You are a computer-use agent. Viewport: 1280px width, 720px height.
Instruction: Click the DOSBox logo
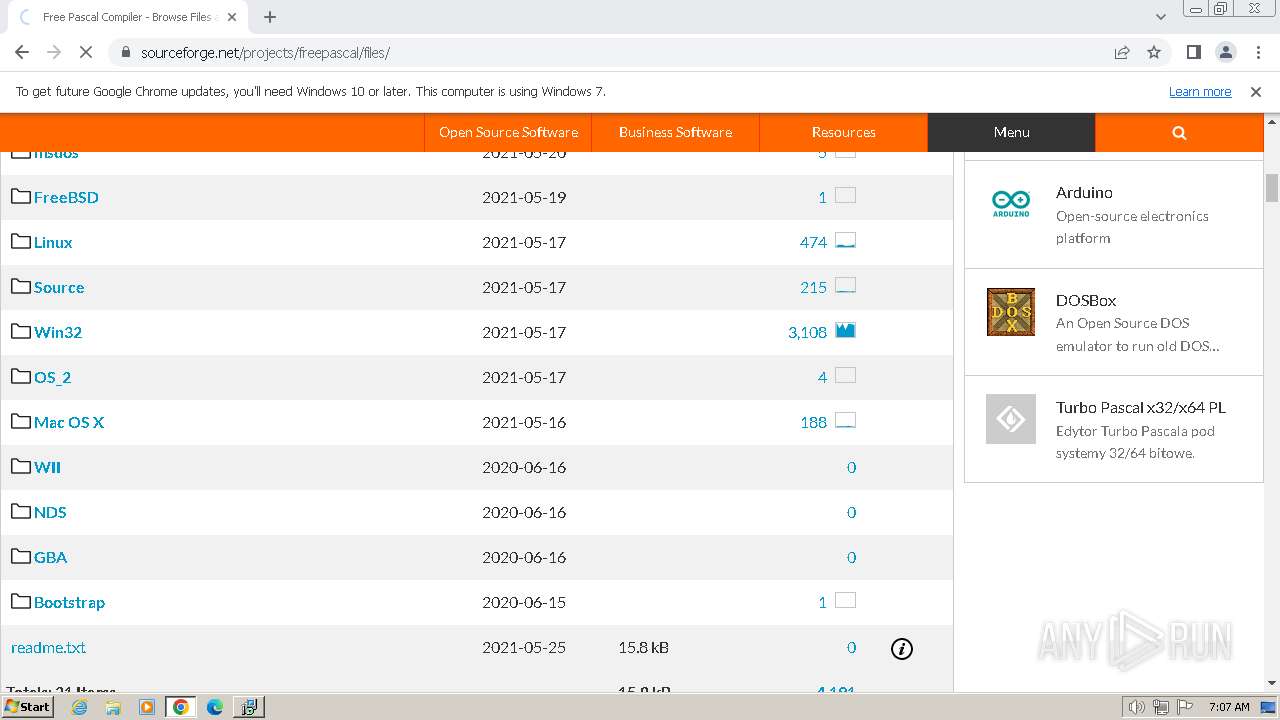1011,312
